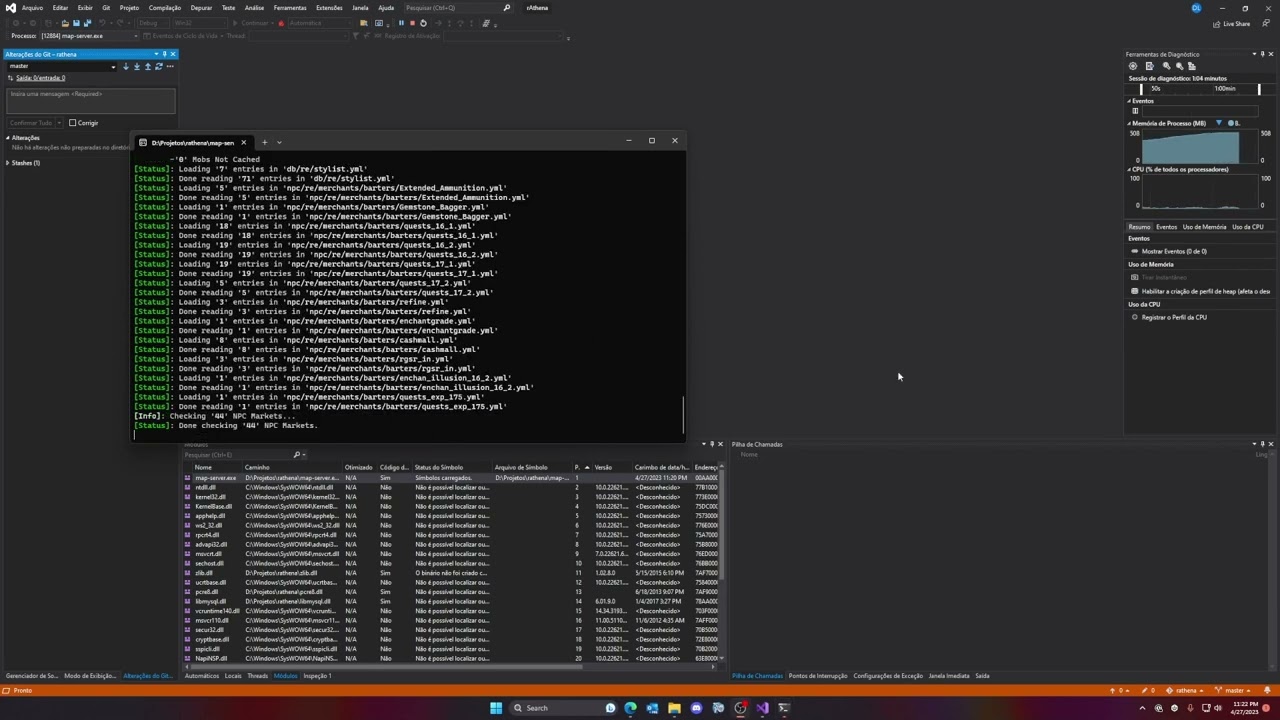Click the Reset View icon in diagnostic tools

pyautogui.click(x=1192, y=66)
